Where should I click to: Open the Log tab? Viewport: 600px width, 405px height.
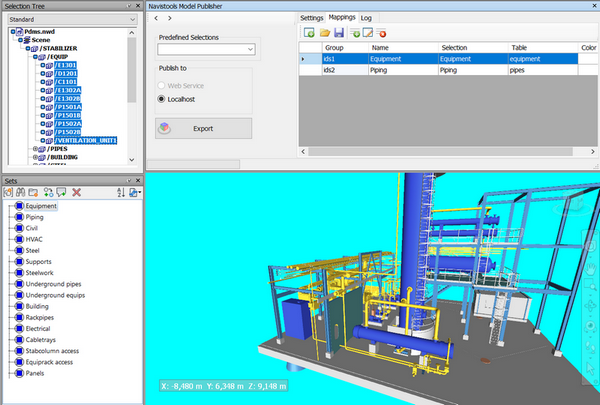[367, 18]
